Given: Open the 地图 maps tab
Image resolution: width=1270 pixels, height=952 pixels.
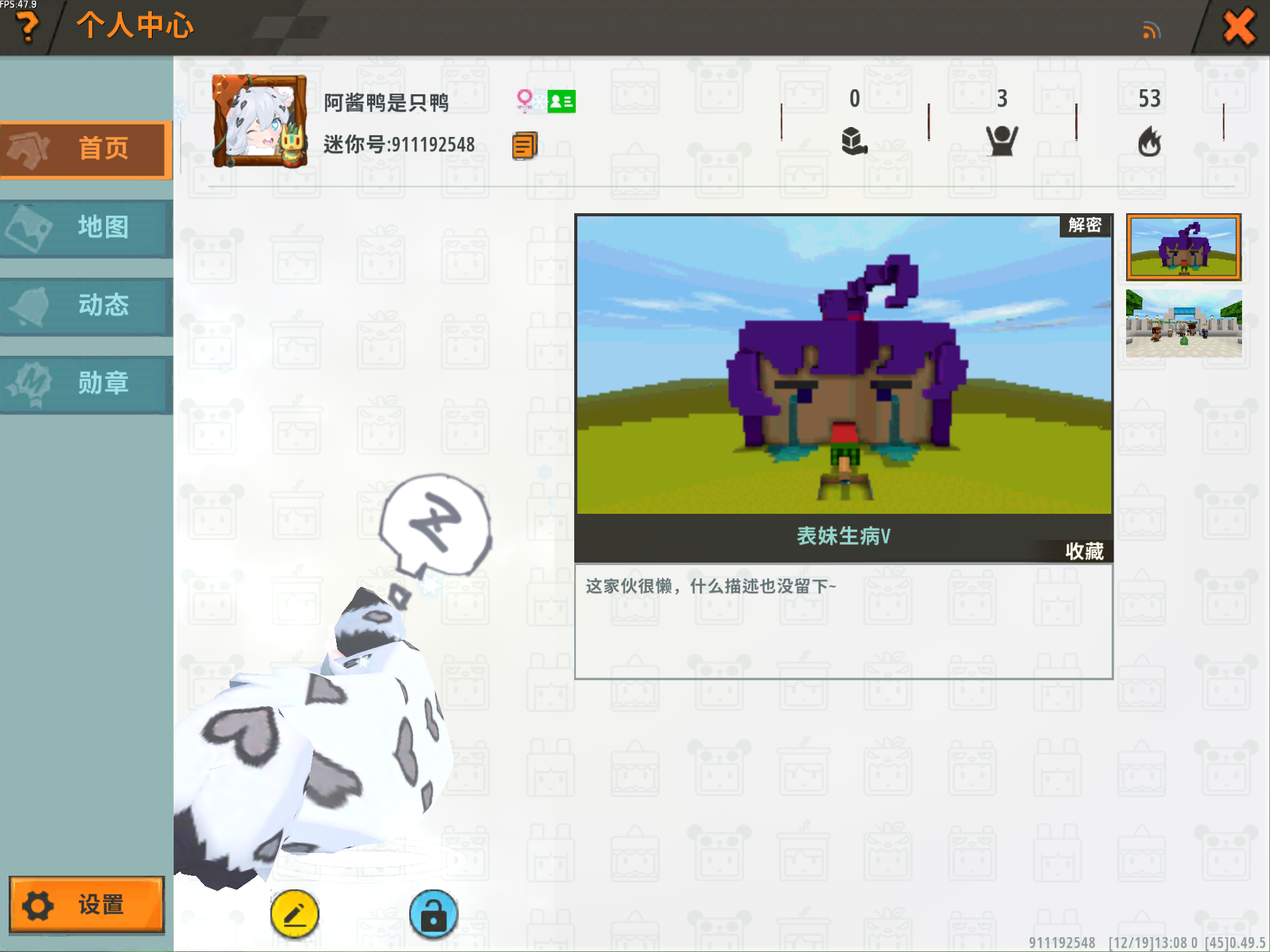Looking at the screenshot, I should [86, 227].
